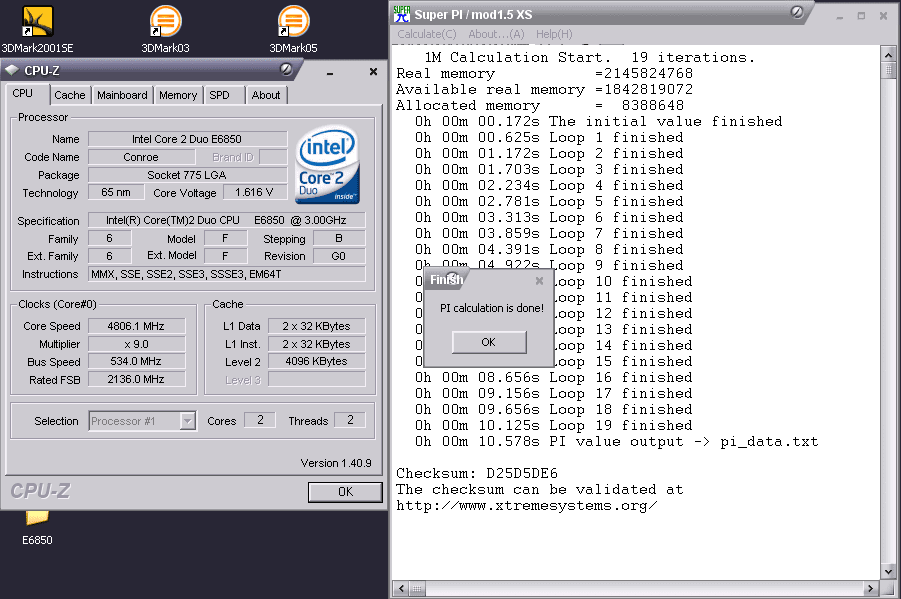Click the 'http://www.xtremesystems.org/' text line

tap(526, 506)
